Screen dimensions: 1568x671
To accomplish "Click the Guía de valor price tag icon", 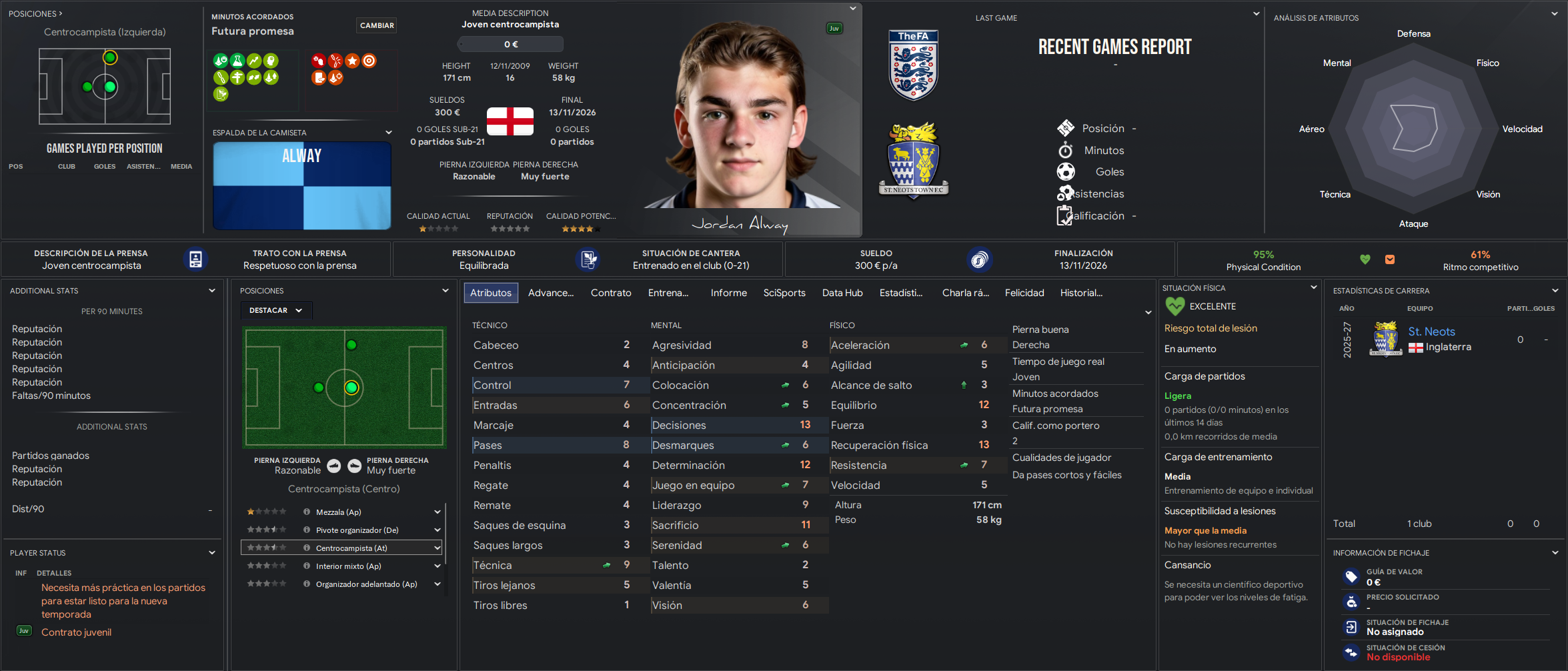I will [1351, 576].
